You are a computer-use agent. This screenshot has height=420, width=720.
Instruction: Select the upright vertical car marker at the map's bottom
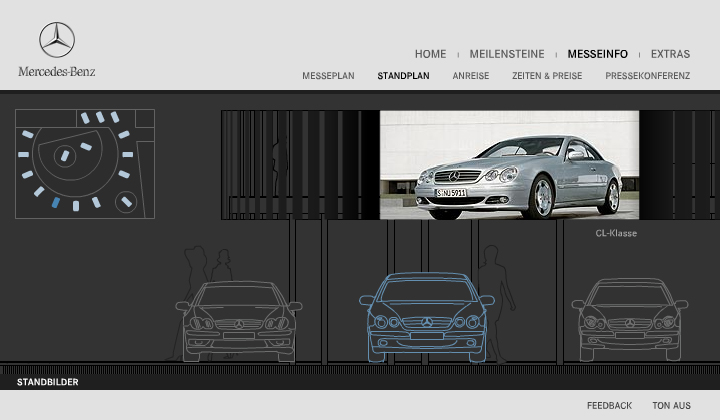tap(76, 206)
